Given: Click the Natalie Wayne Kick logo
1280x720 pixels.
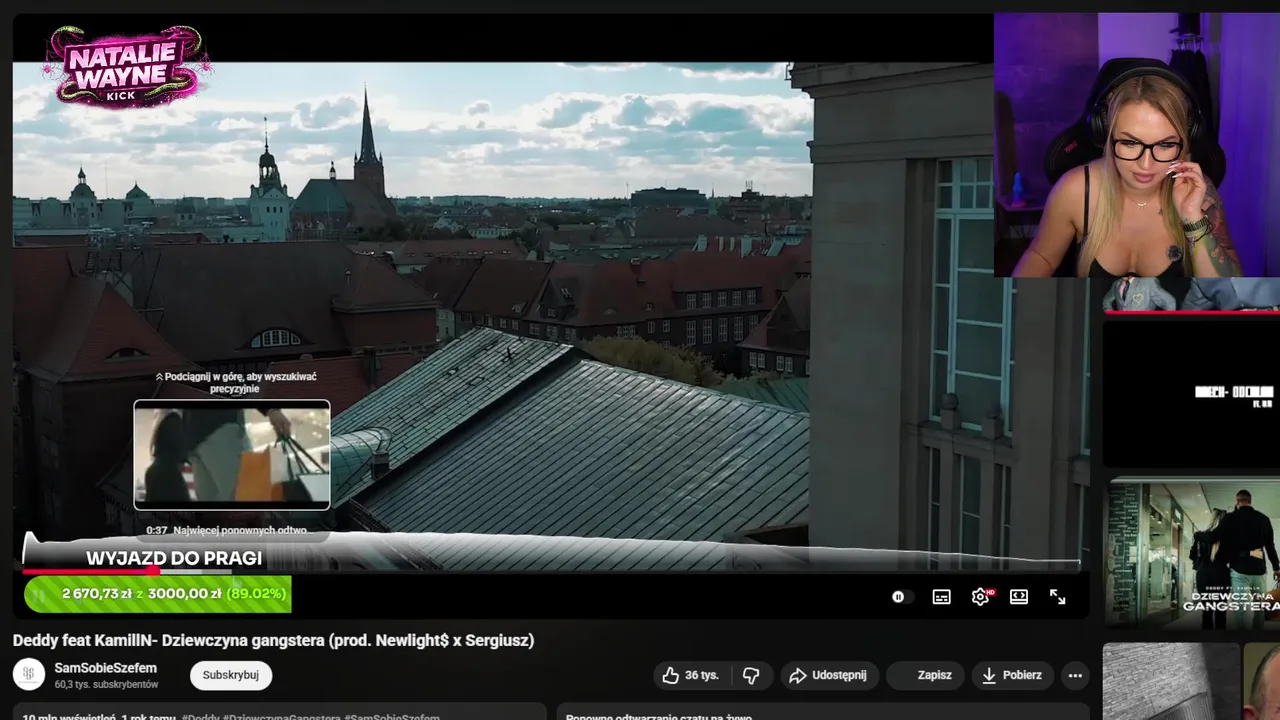Looking at the screenshot, I should pyautogui.click(x=127, y=67).
